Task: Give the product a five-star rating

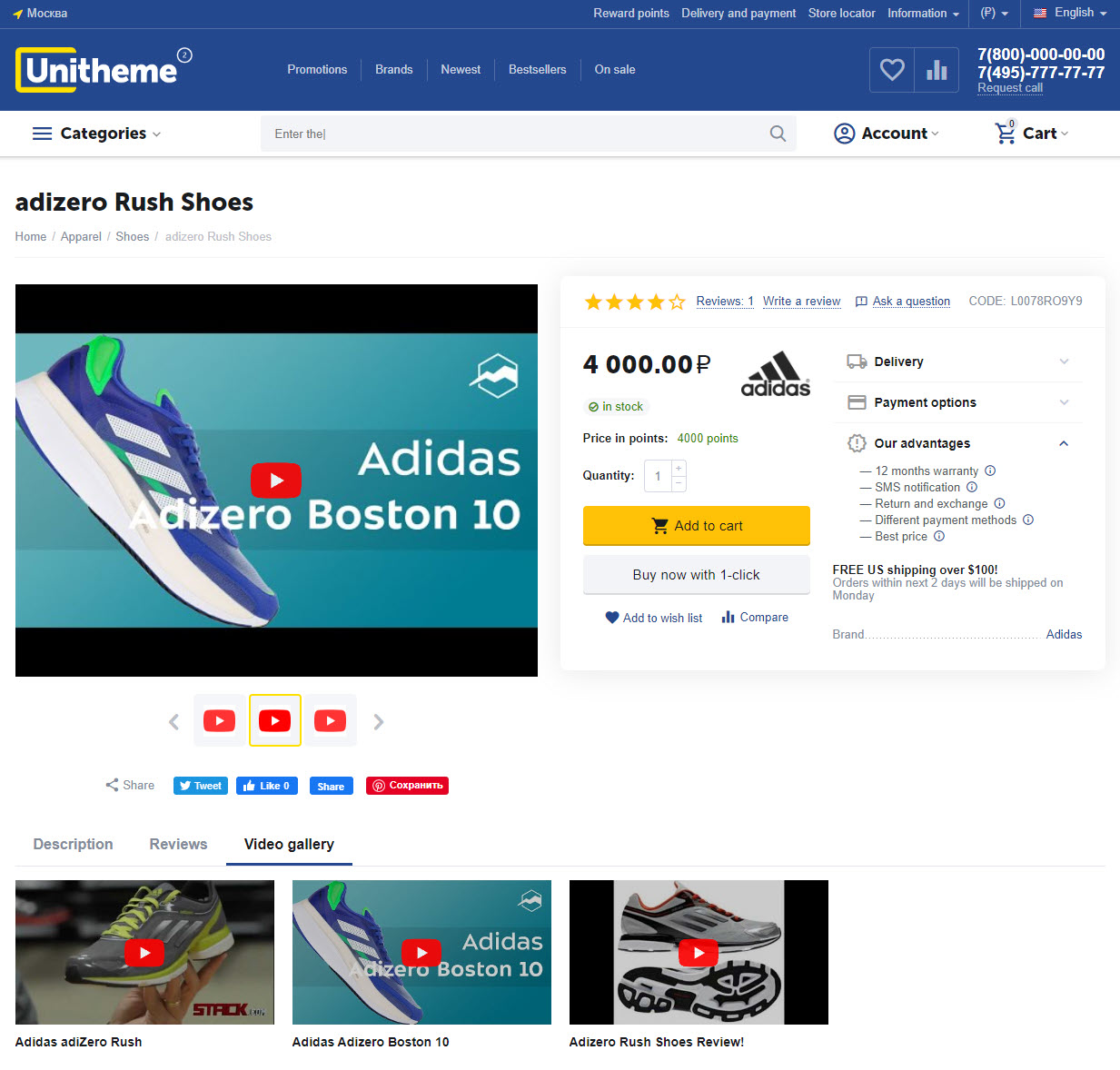Action: pos(676,302)
